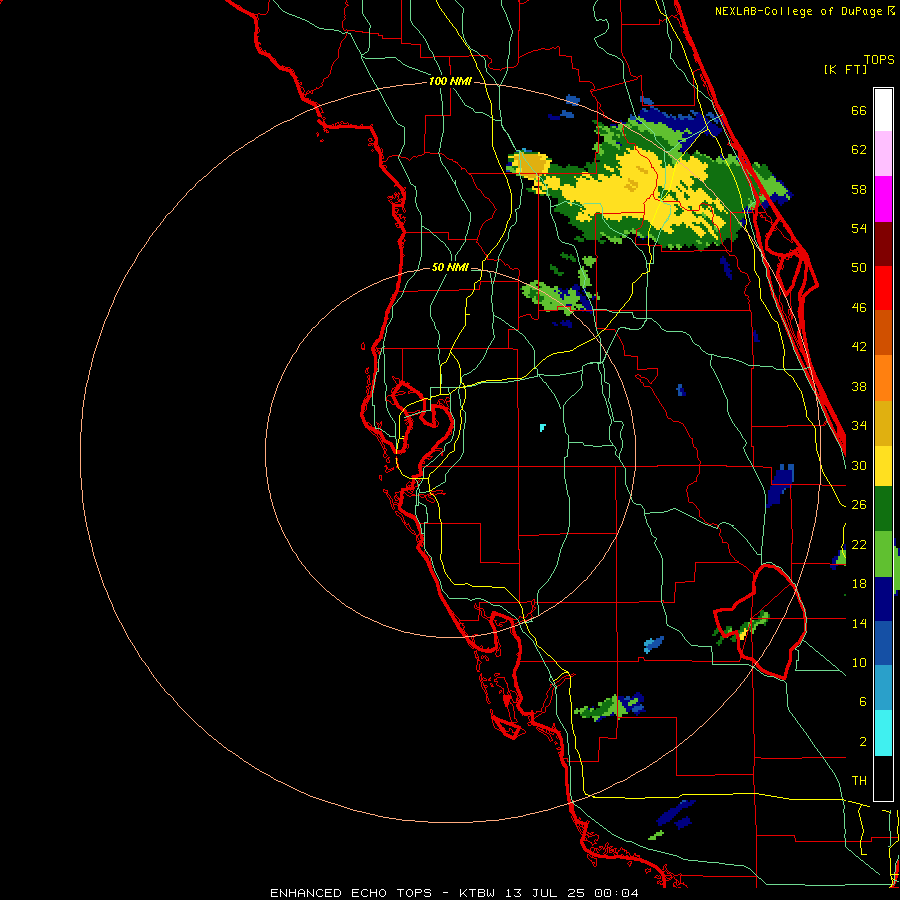Viewport: 900px width, 900px height.
Task: Click the "18" legend value
Action: [x=859, y=584]
